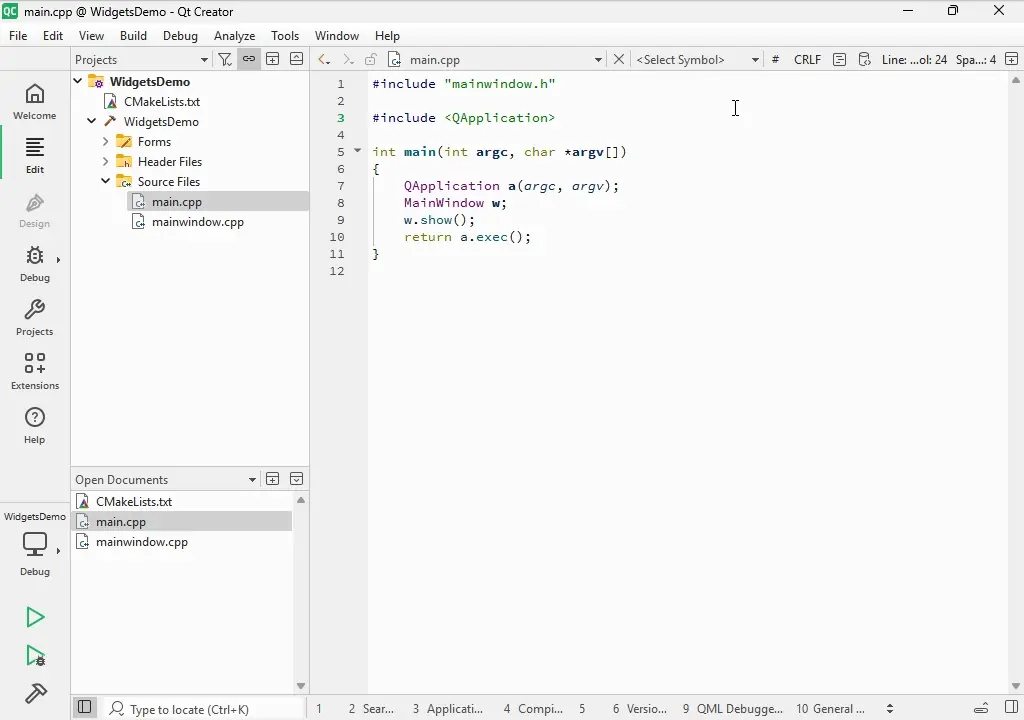The width and height of the screenshot is (1024, 720).
Task: Collapse the Source Files folder
Action: point(106,182)
